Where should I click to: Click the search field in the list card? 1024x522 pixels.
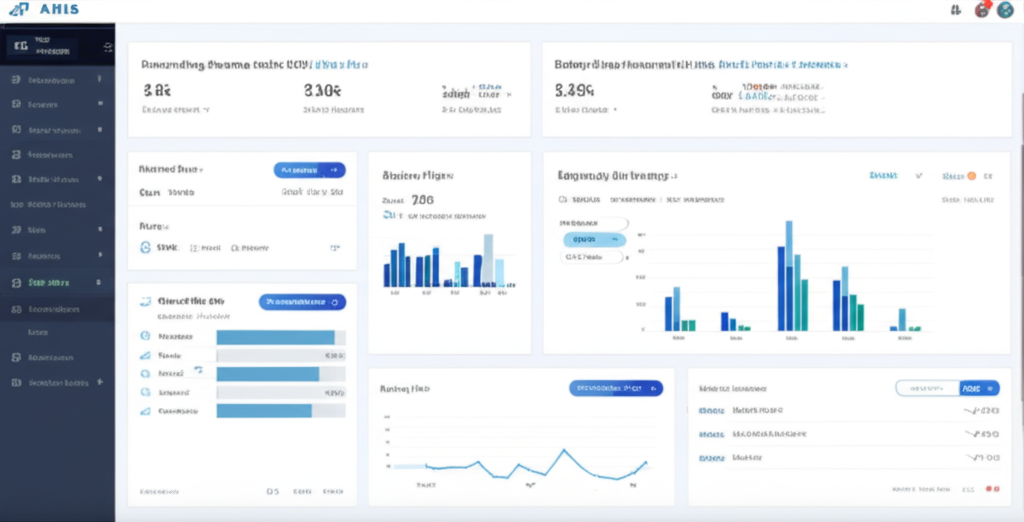point(926,388)
